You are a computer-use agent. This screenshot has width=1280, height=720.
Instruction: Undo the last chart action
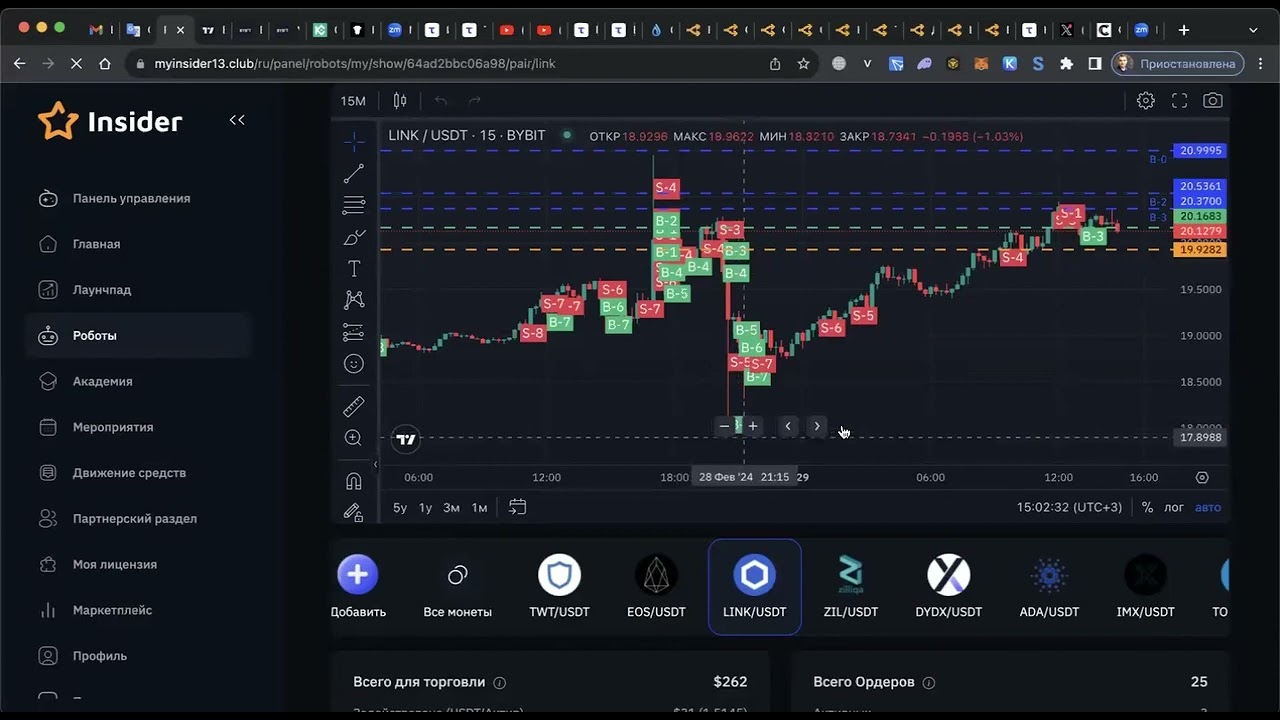441,101
